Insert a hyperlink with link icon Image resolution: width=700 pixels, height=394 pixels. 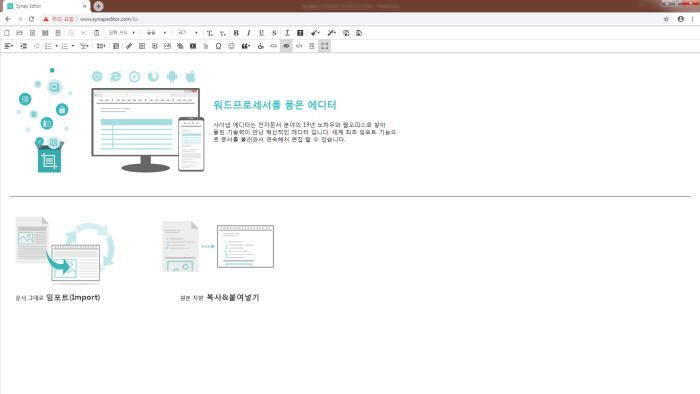point(129,46)
